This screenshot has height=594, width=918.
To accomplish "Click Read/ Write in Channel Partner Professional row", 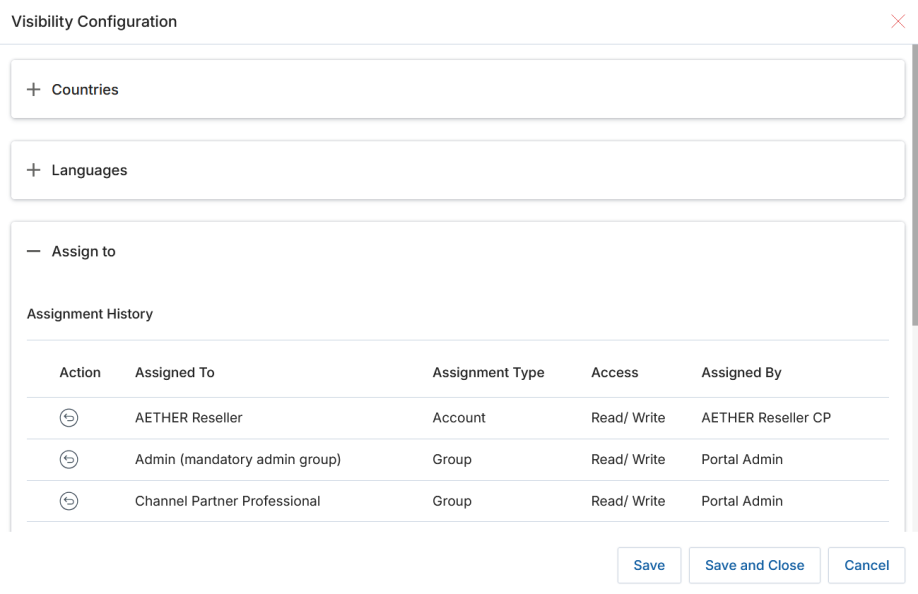I will point(628,501).
